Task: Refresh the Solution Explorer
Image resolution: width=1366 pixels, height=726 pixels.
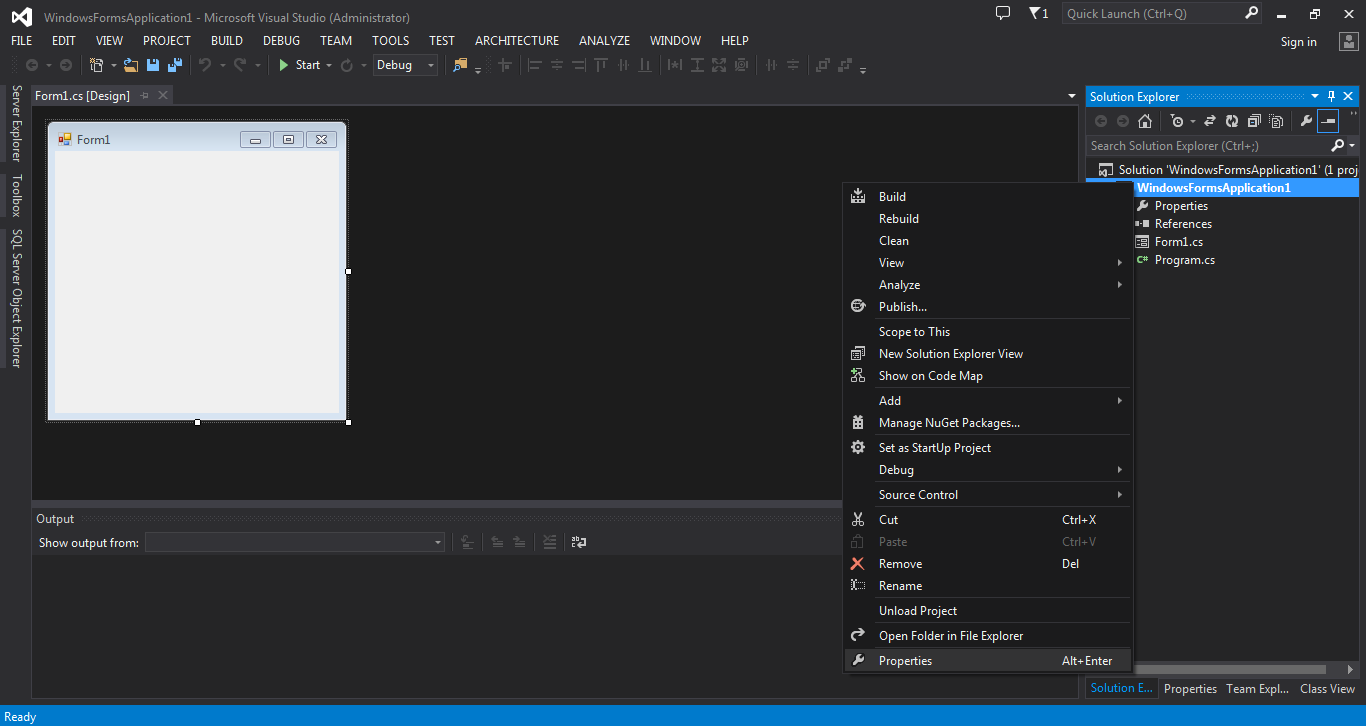Action: coord(1232,121)
